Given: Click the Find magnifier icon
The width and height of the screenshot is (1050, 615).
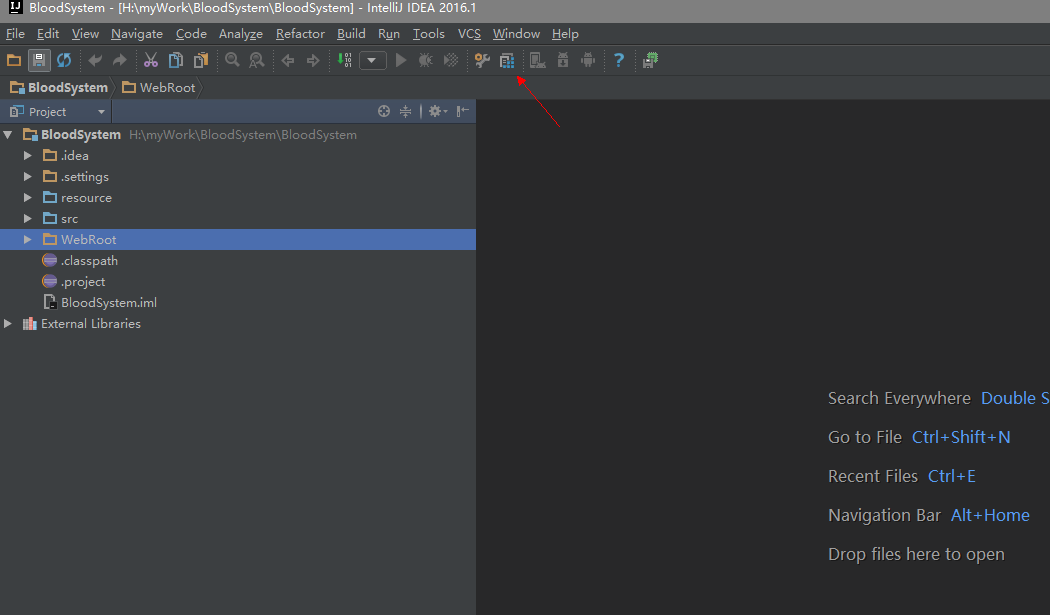Looking at the screenshot, I should tap(232, 60).
